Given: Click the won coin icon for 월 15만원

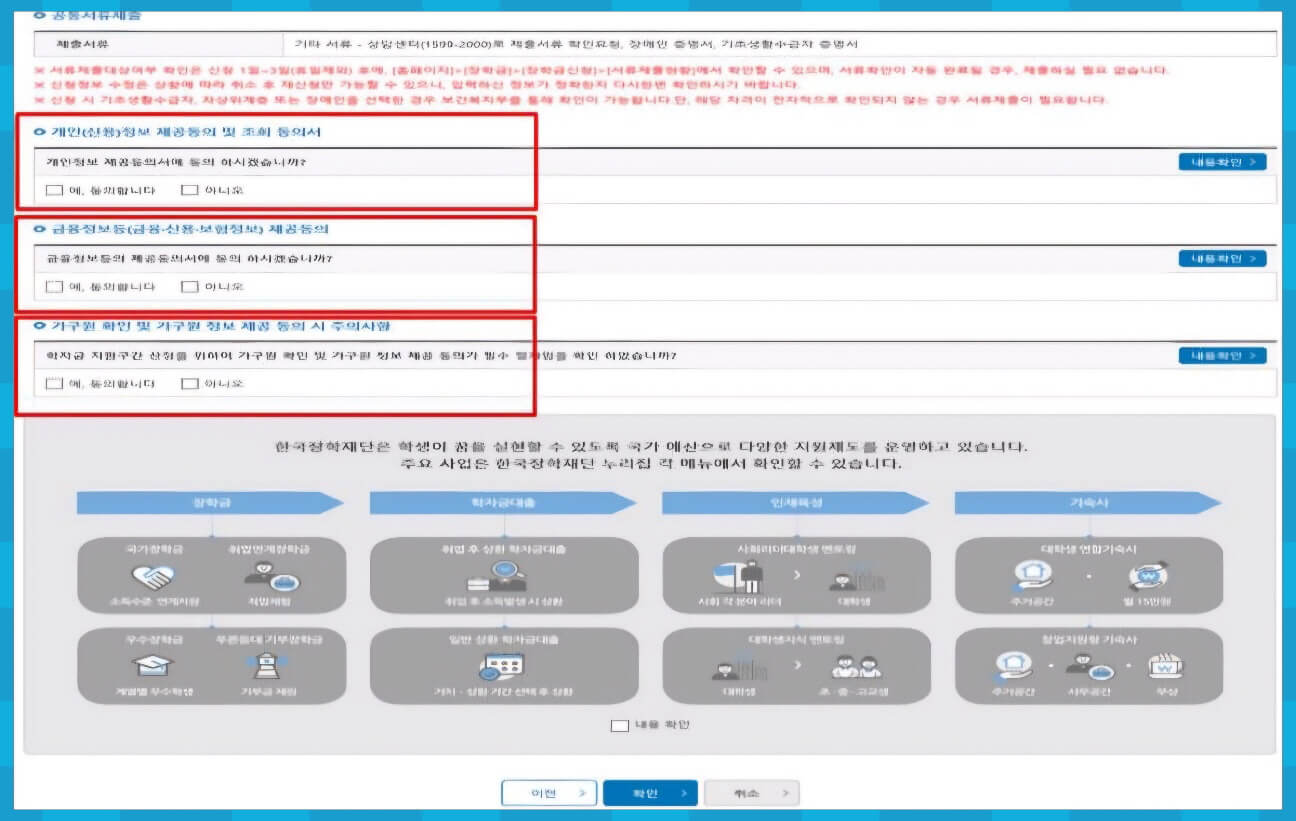Looking at the screenshot, I should click(1147, 577).
